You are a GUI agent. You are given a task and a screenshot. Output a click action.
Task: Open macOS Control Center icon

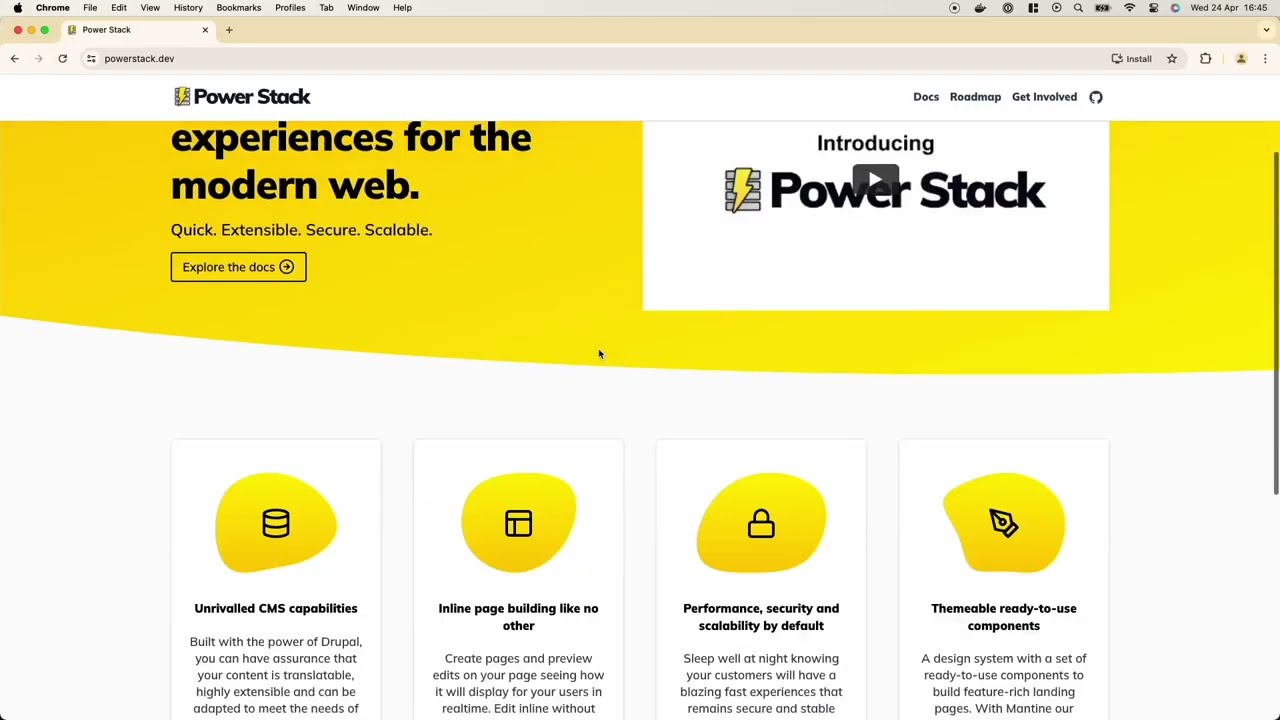point(1153,8)
